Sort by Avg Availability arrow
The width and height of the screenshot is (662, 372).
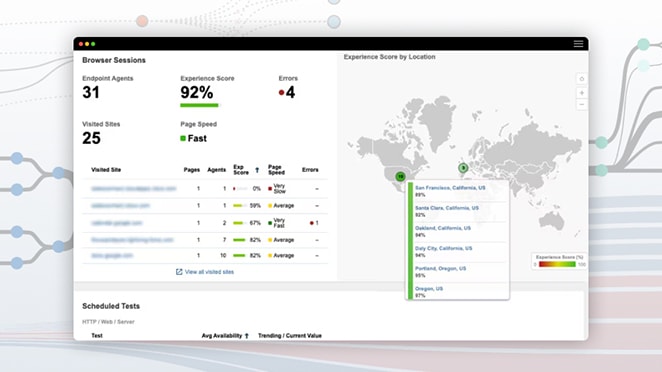tap(247, 336)
